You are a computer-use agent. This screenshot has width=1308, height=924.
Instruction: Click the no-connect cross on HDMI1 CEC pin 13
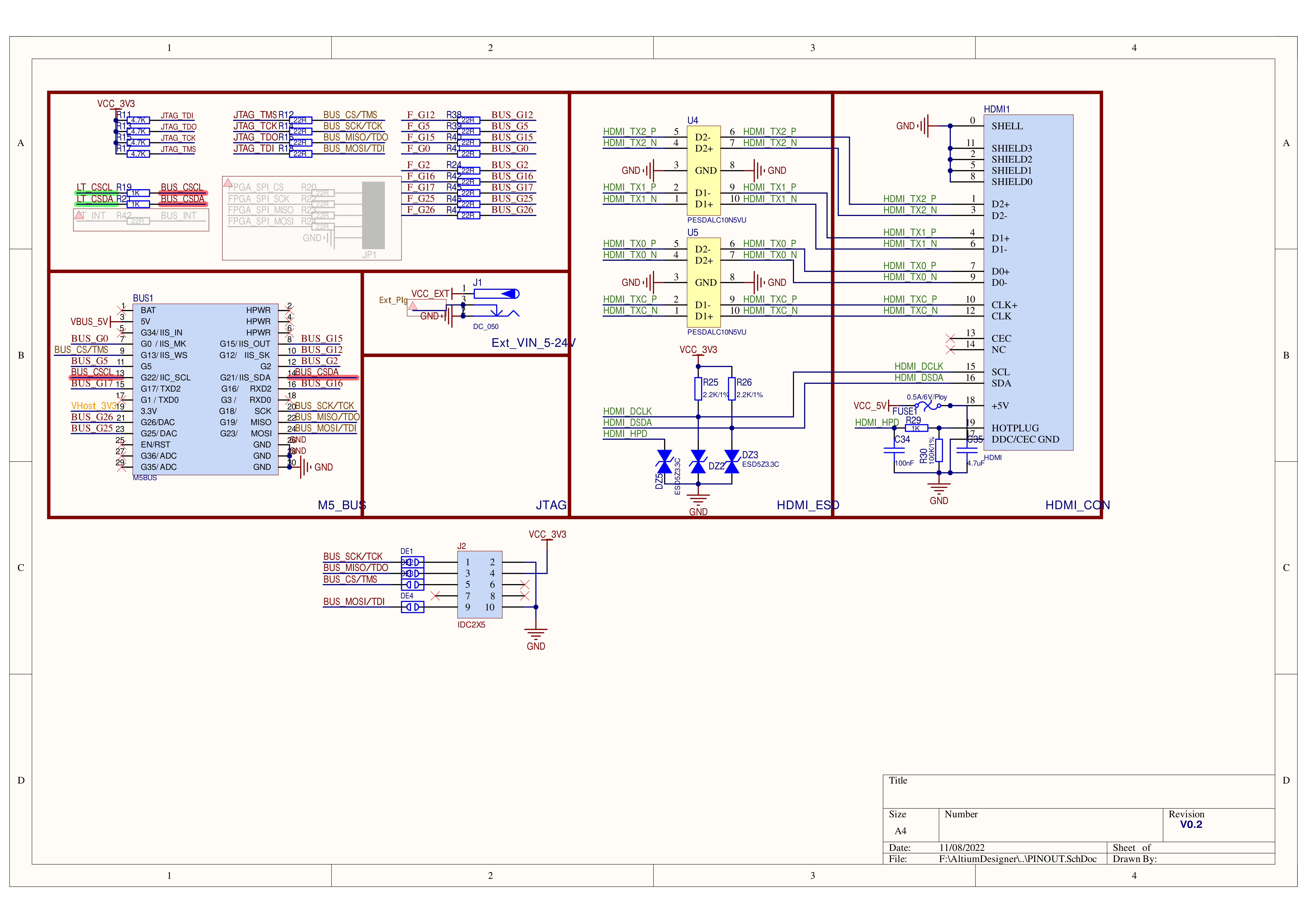950,338
